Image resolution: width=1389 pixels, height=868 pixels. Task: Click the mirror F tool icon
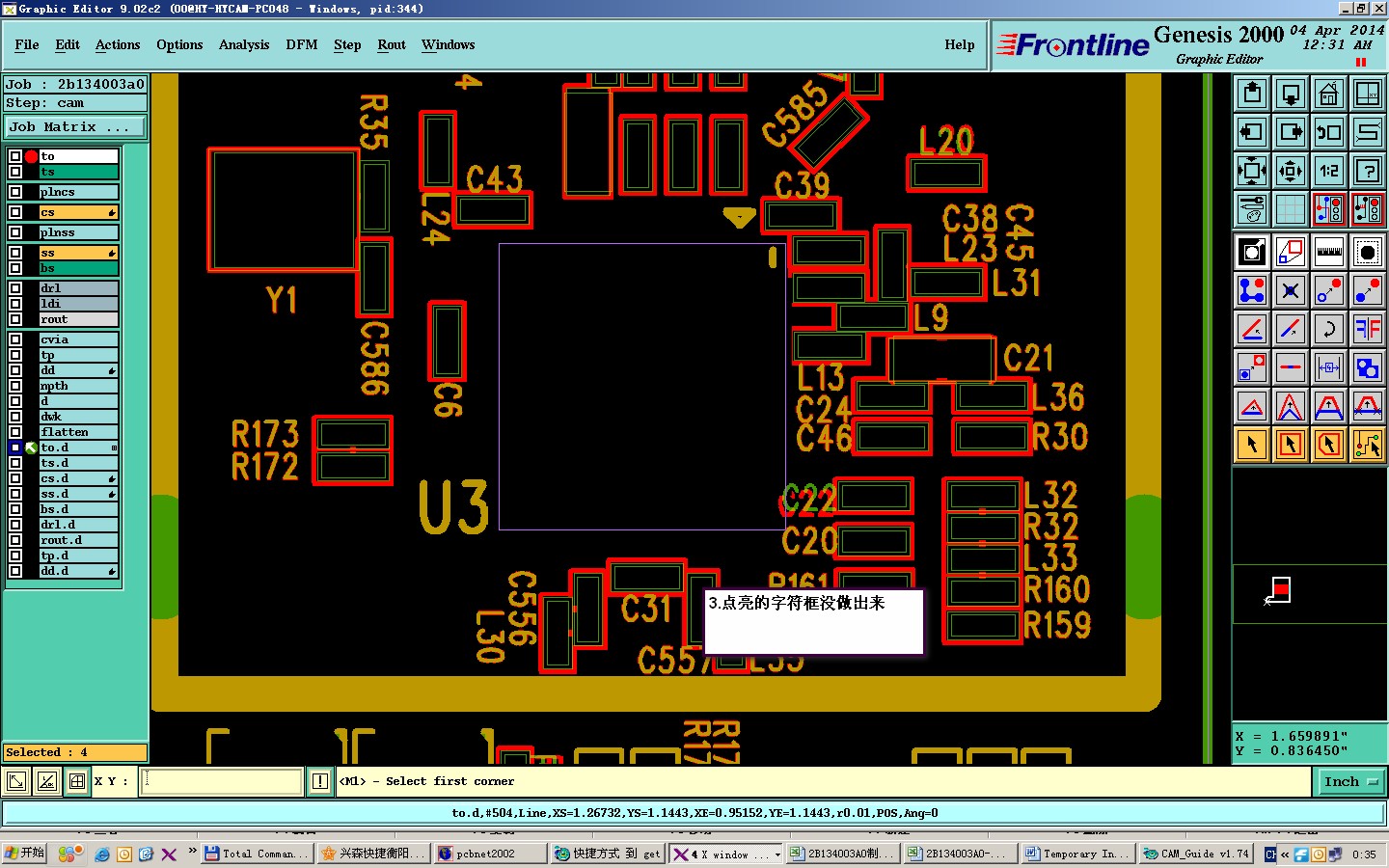[1368, 329]
